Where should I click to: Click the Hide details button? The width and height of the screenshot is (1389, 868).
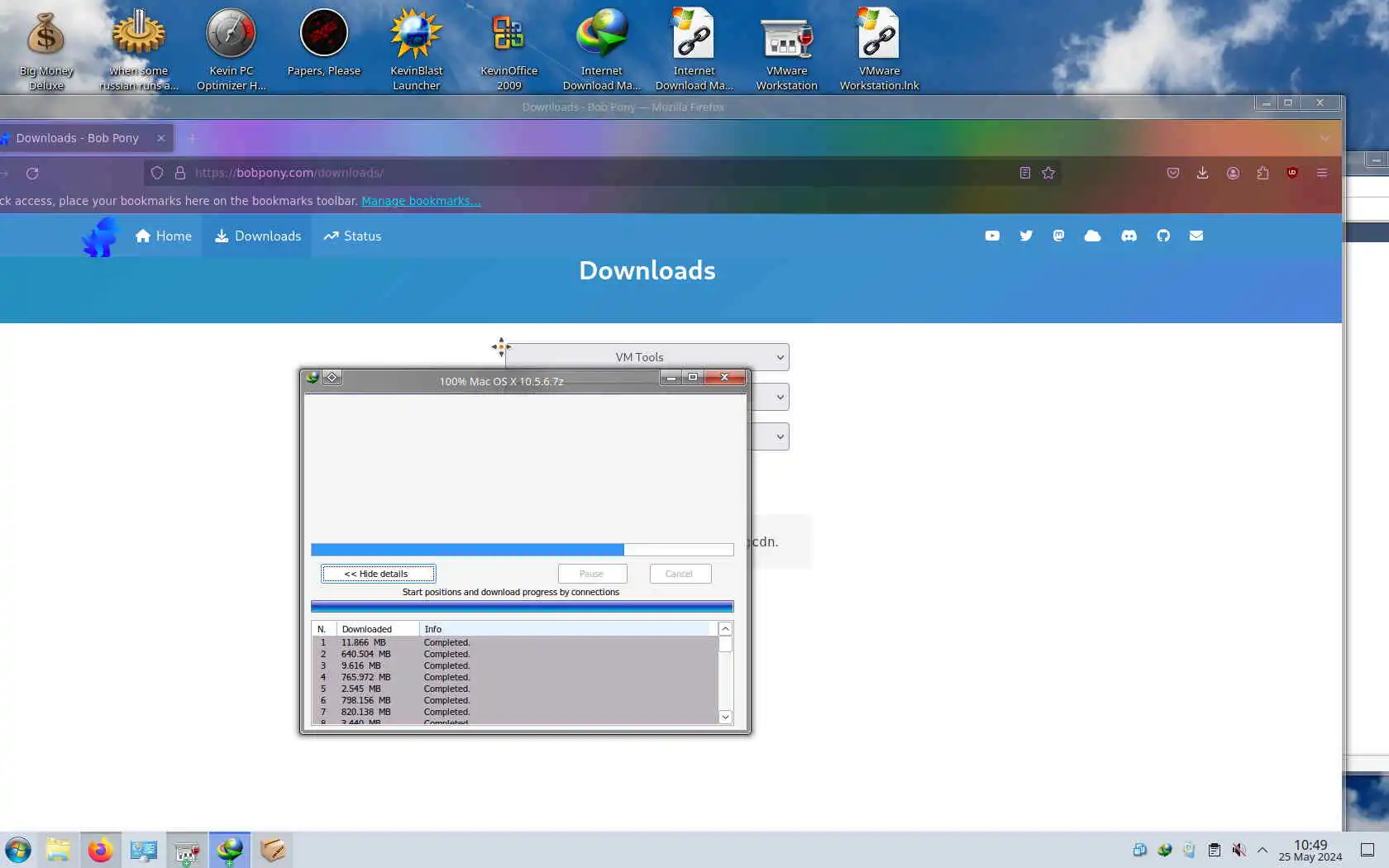378,574
